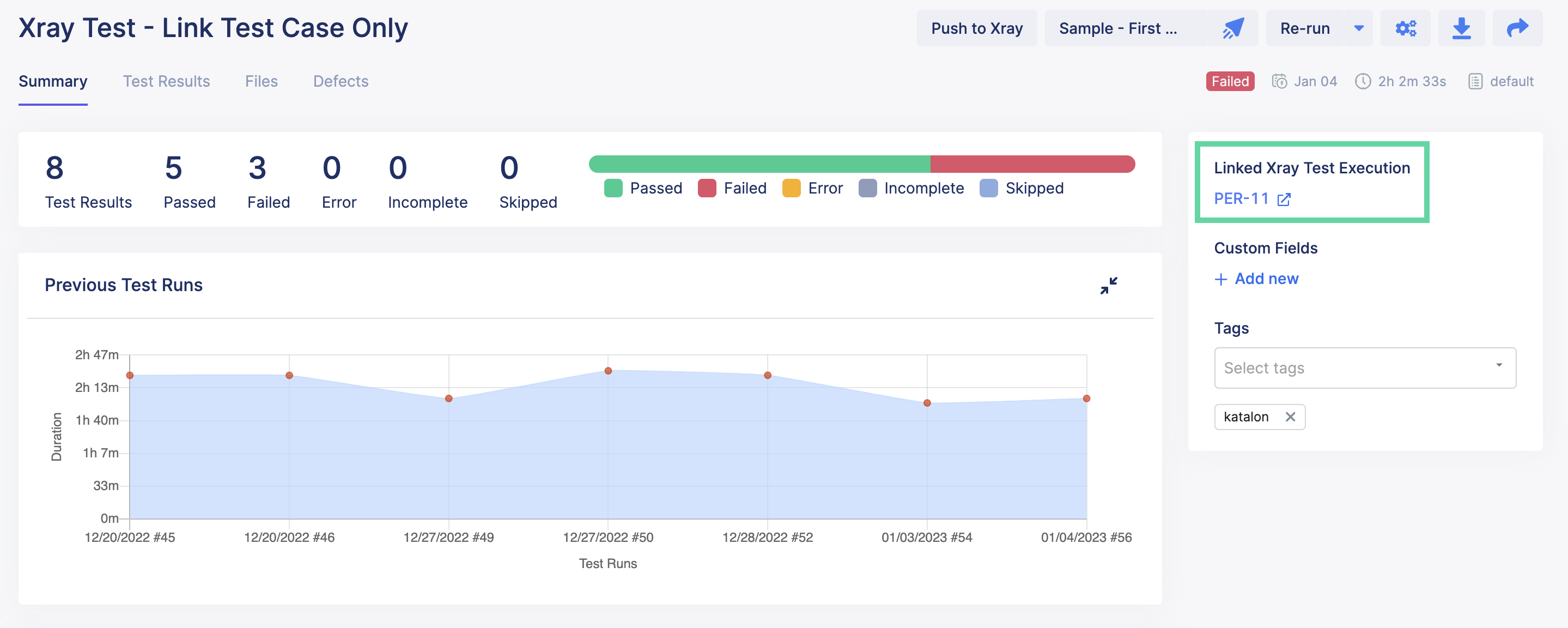Click the rocket icon beside the Sample profile
1568x628 pixels.
point(1233,28)
